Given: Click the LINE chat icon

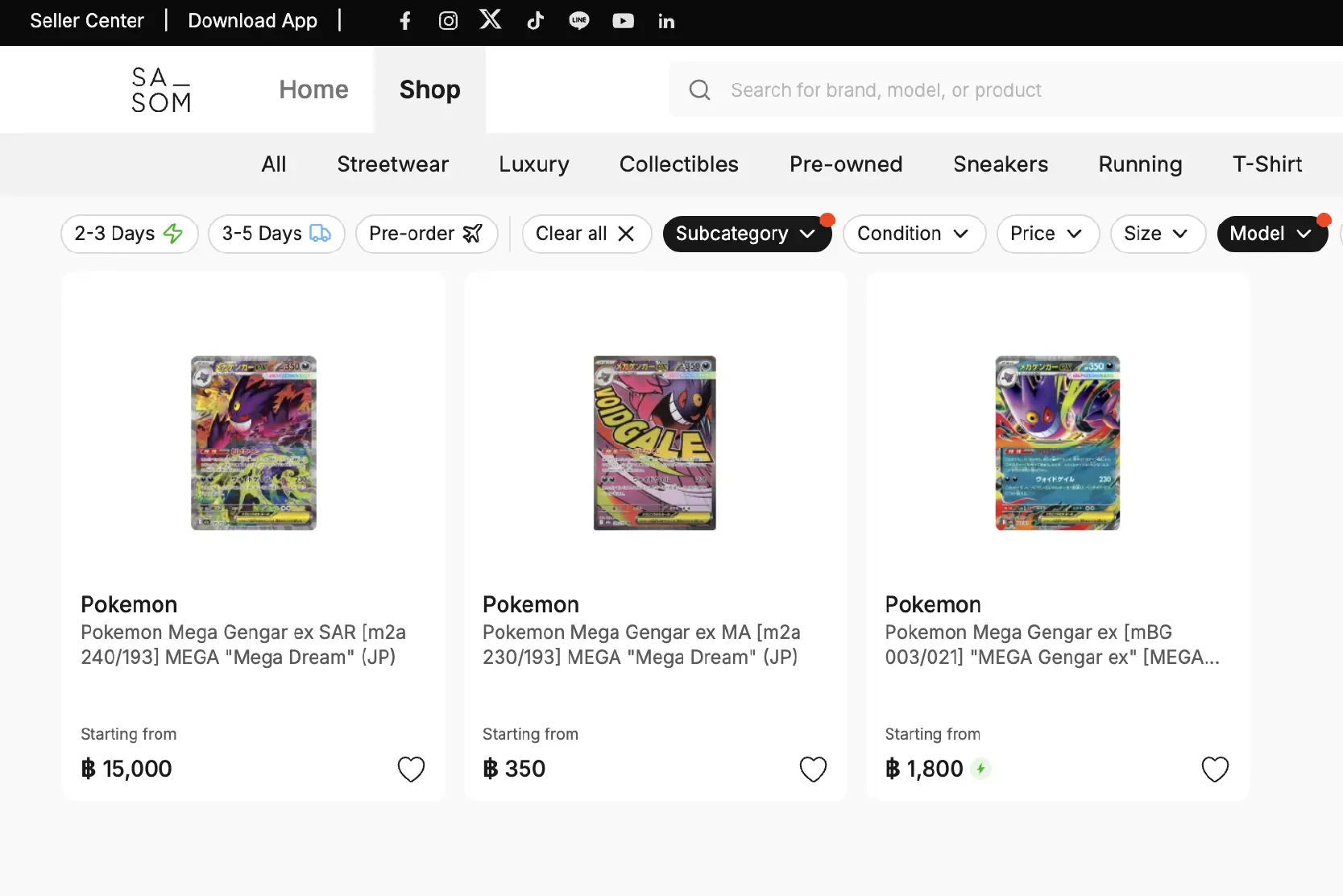Looking at the screenshot, I should 579,21.
